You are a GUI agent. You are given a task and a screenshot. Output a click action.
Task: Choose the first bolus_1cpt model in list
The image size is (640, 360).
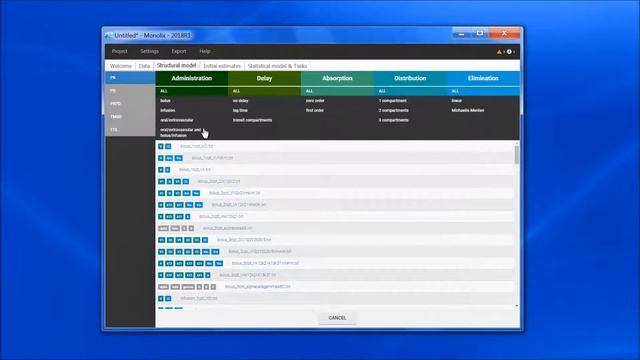pyautogui.click(x=335, y=146)
